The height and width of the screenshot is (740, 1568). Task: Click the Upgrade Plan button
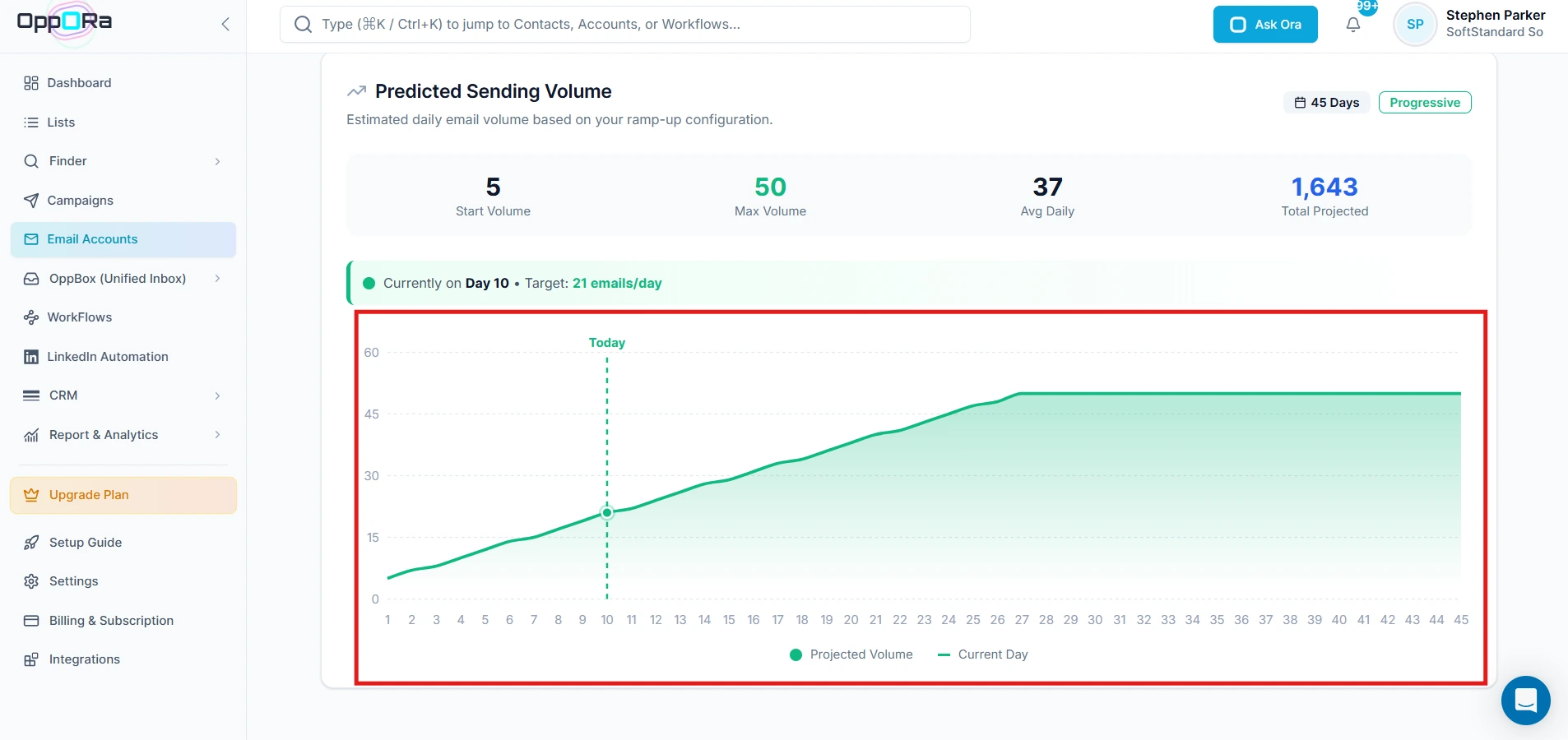coord(123,495)
